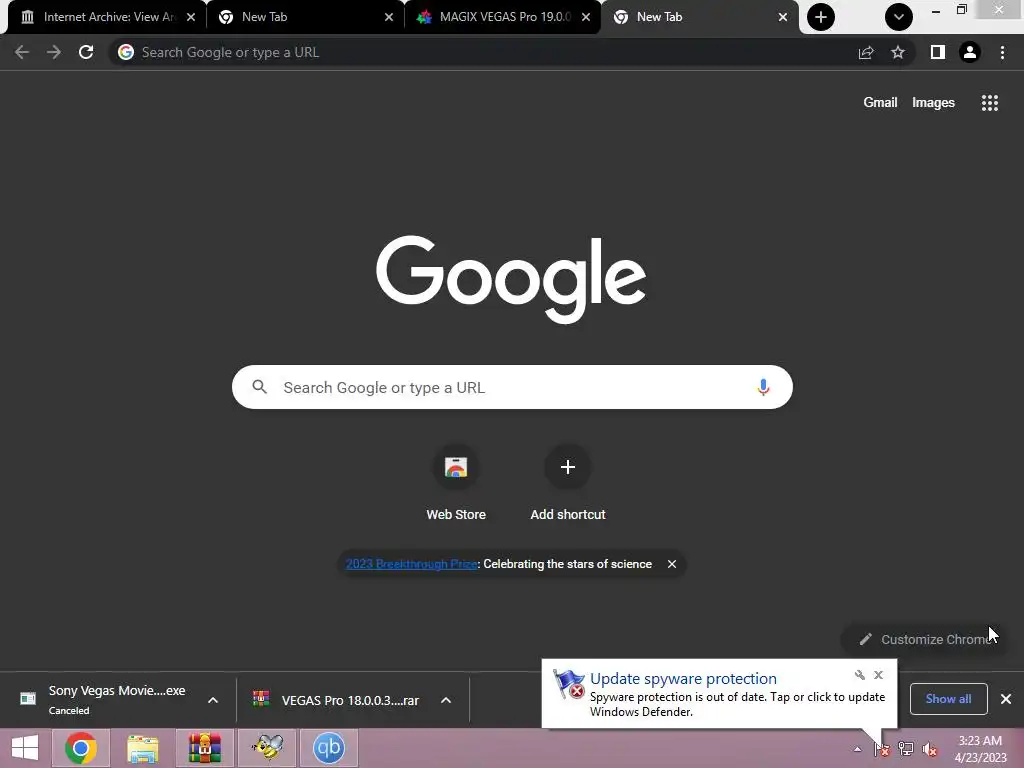Click the muted volume tray icon

click(930, 749)
